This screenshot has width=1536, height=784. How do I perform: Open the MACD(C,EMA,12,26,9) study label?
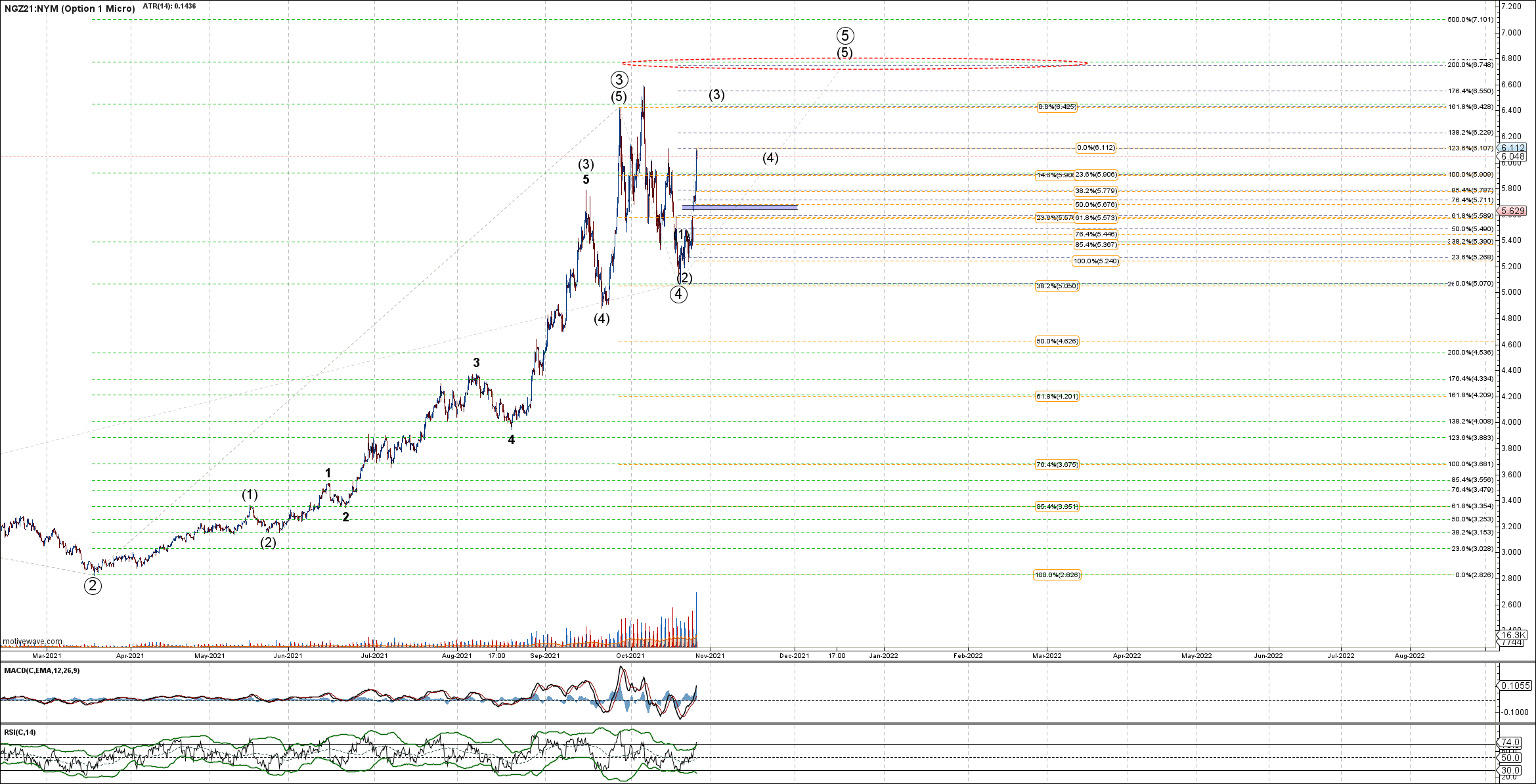42,670
